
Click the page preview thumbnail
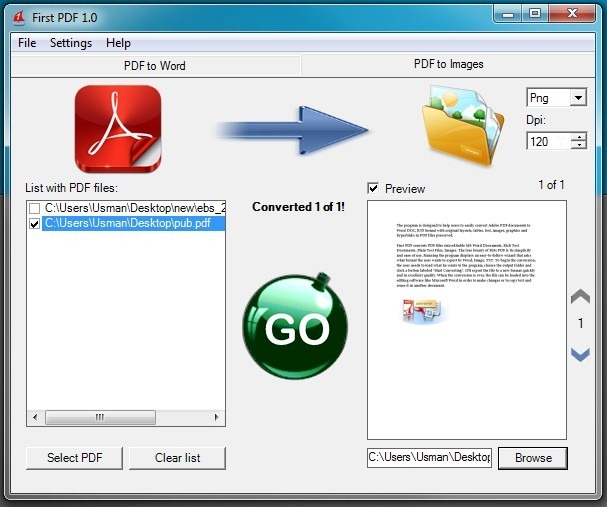[x=467, y=320]
